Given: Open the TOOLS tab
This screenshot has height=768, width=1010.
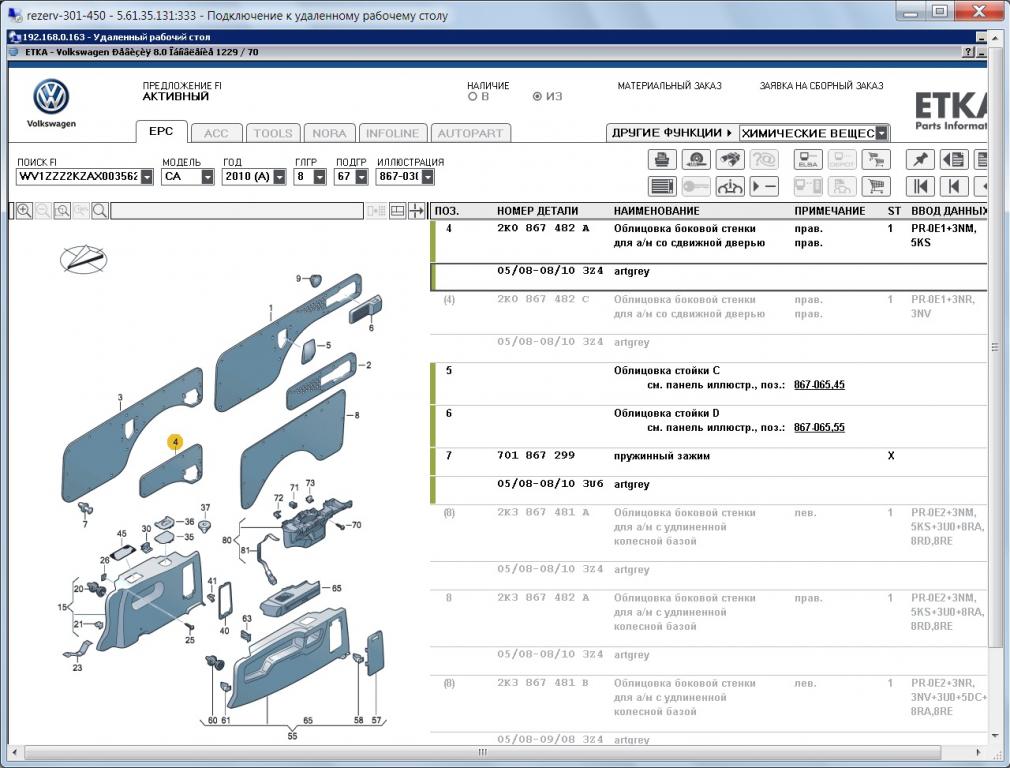Looking at the screenshot, I should [272, 133].
